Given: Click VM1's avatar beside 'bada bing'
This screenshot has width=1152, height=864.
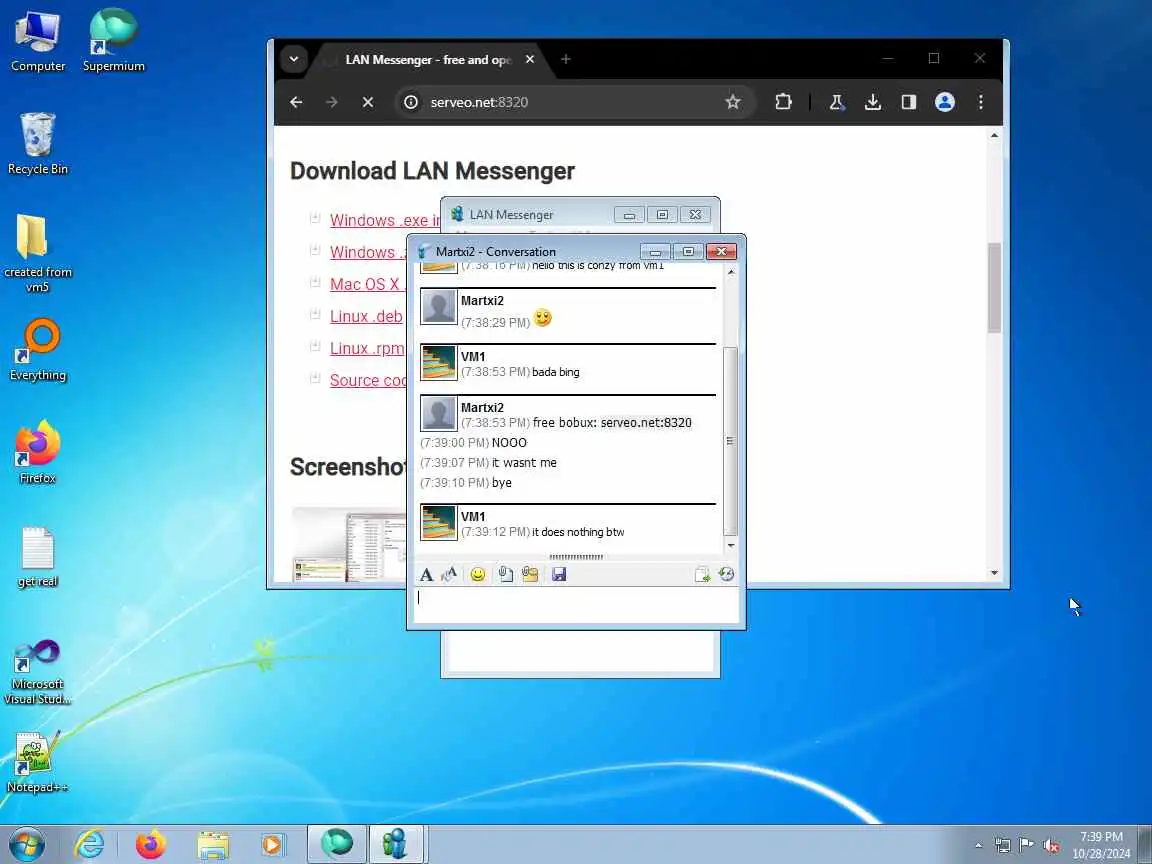Looking at the screenshot, I should tap(439, 362).
